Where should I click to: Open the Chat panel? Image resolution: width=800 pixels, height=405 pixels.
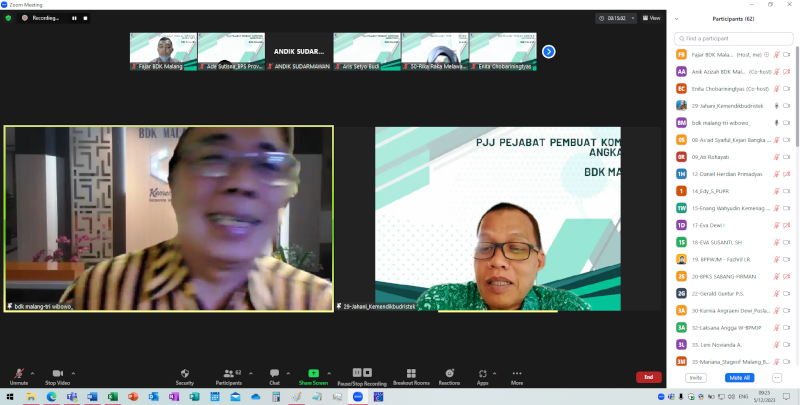click(x=274, y=372)
